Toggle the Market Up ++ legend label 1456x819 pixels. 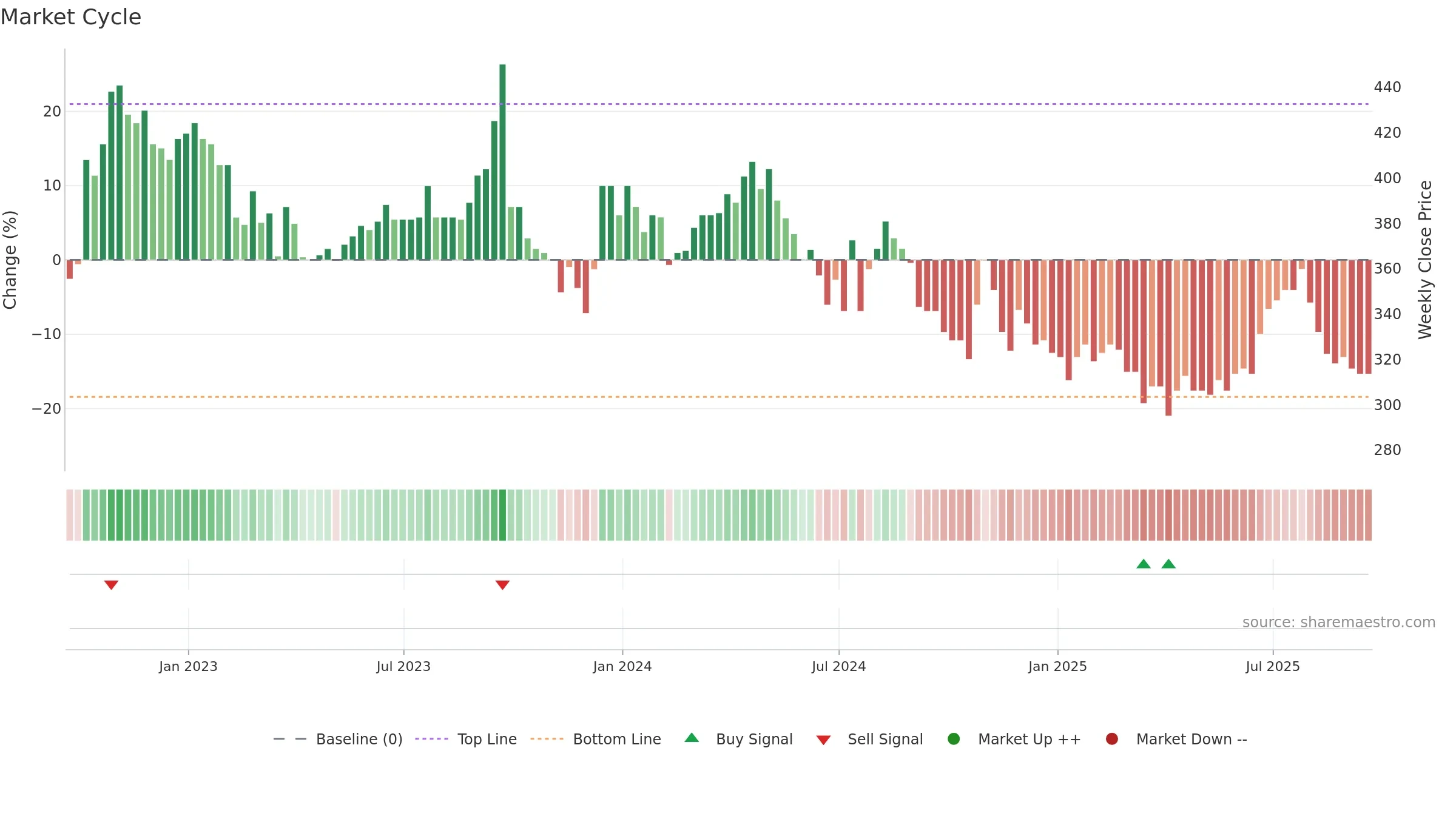pyautogui.click(x=1030, y=739)
